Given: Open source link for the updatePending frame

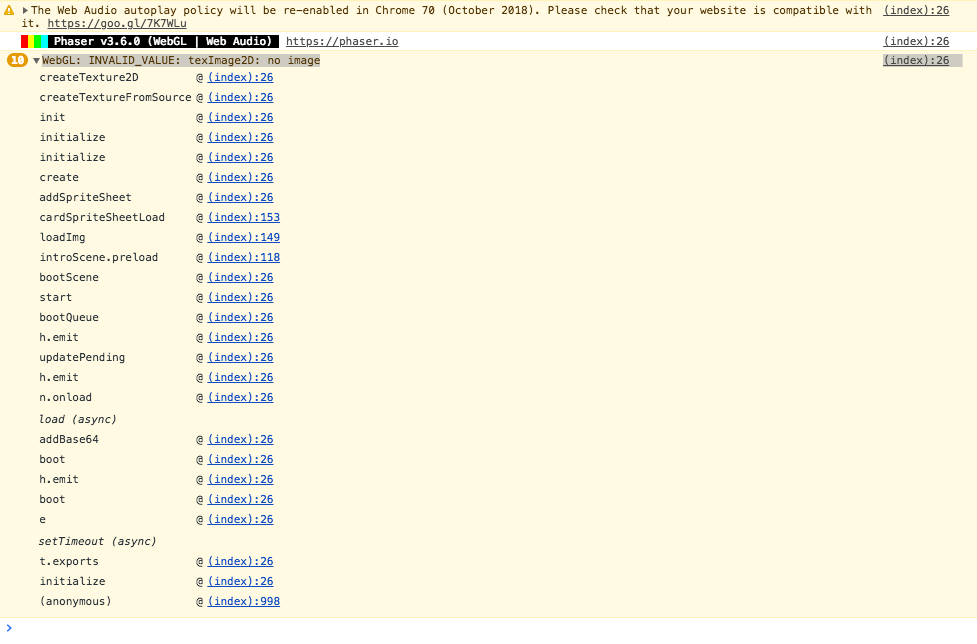Looking at the screenshot, I should (240, 357).
